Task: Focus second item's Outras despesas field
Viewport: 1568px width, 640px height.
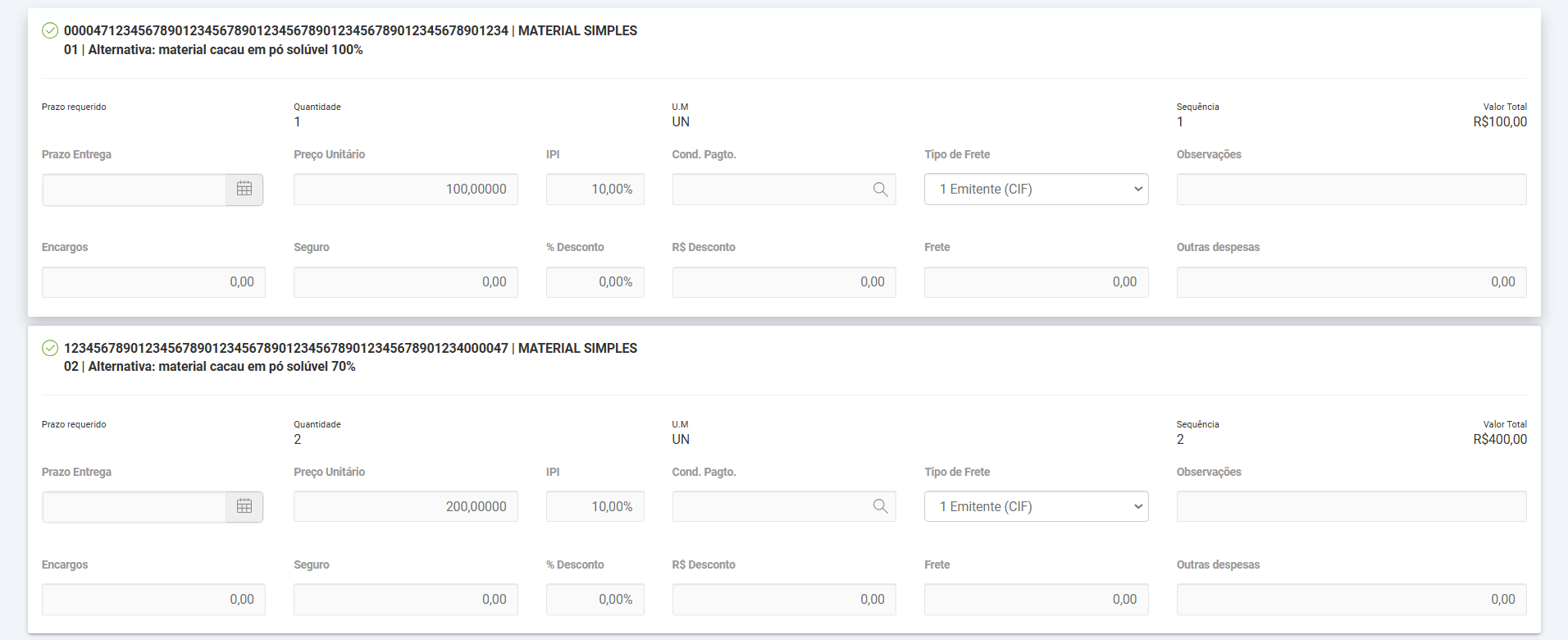Action: pos(1351,600)
